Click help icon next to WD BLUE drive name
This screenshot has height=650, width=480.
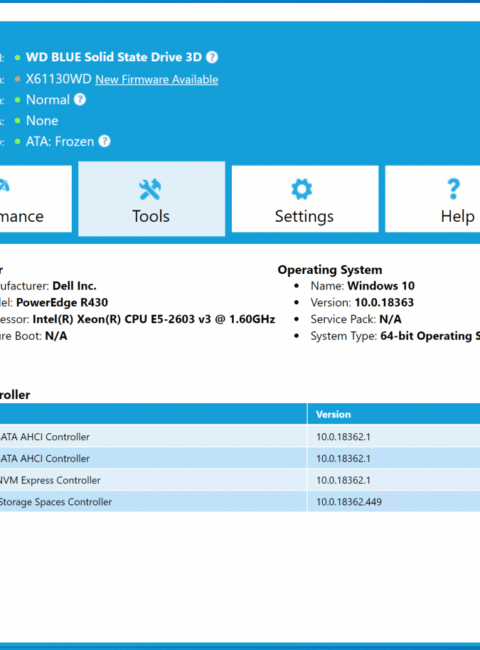click(x=212, y=57)
